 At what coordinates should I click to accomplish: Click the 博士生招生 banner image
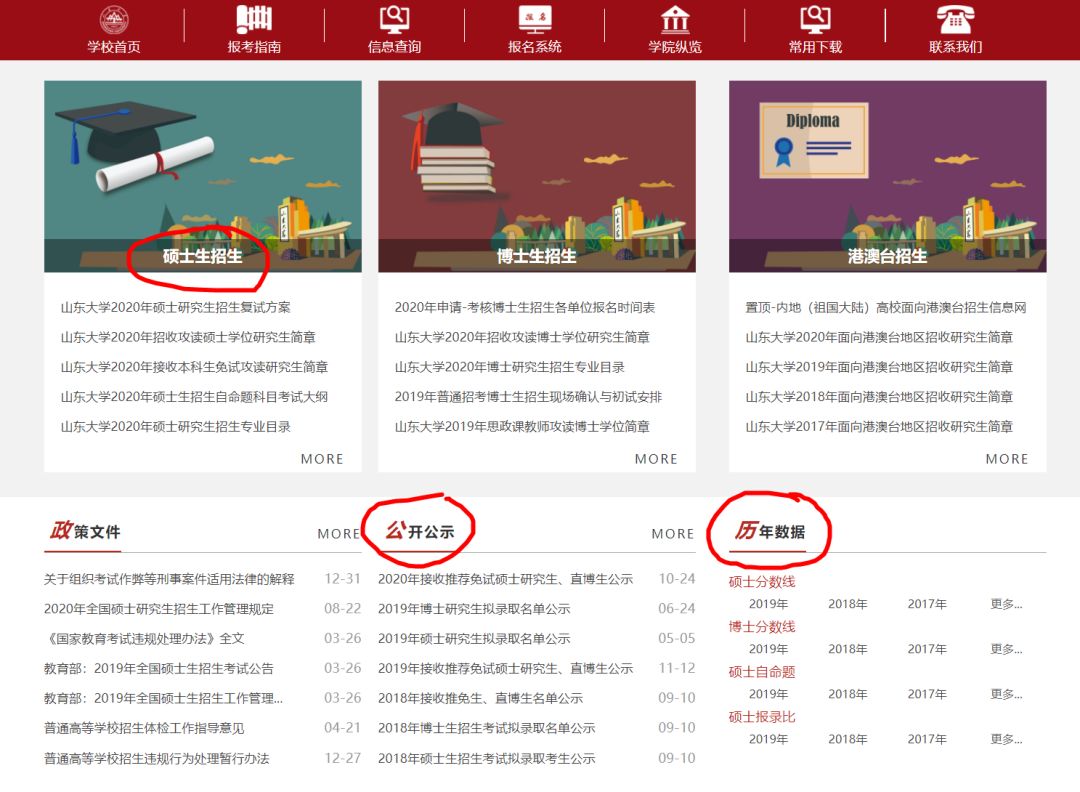tap(536, 176)
